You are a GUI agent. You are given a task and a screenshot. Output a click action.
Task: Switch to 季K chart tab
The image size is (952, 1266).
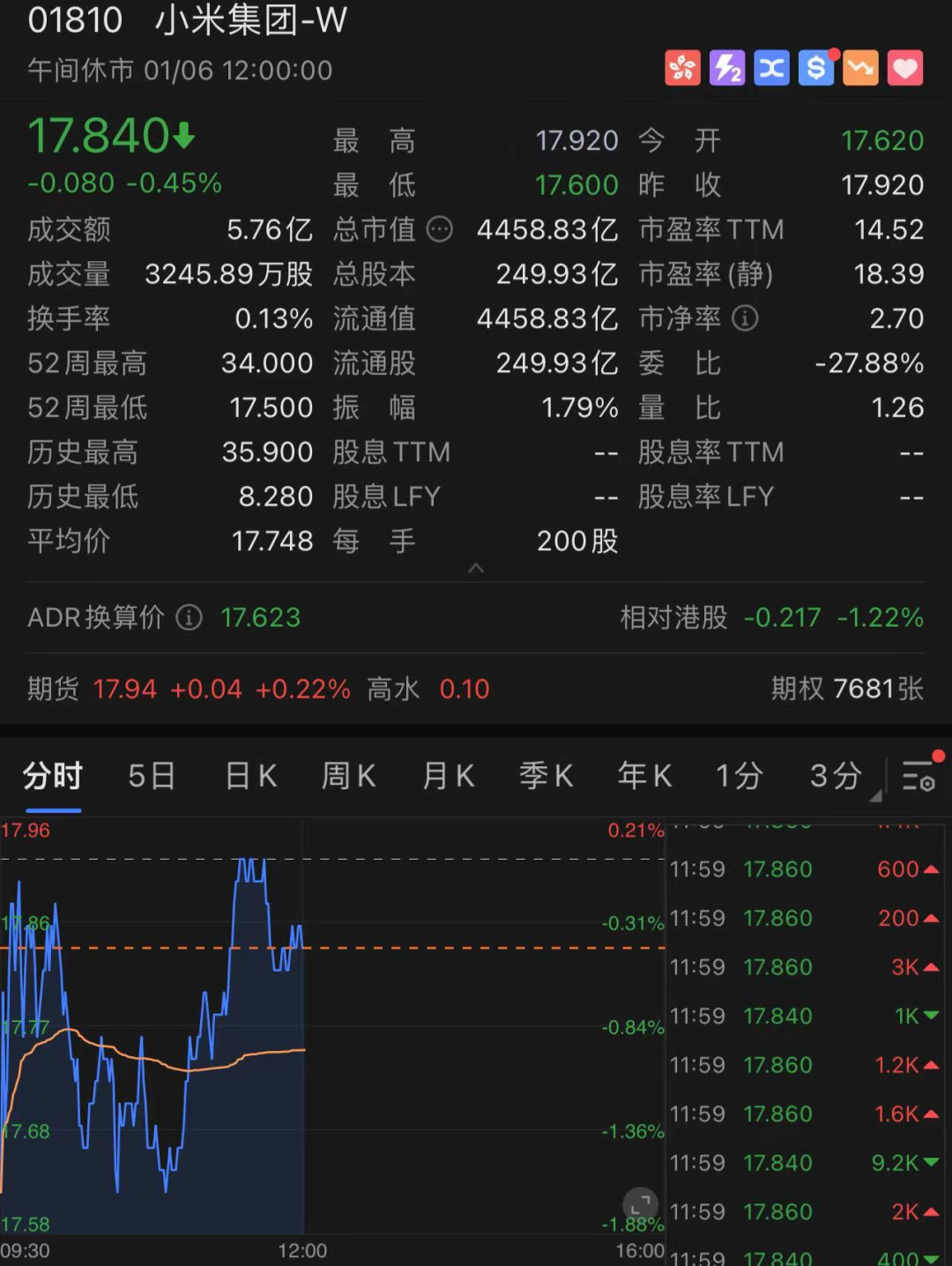[547, 776]
